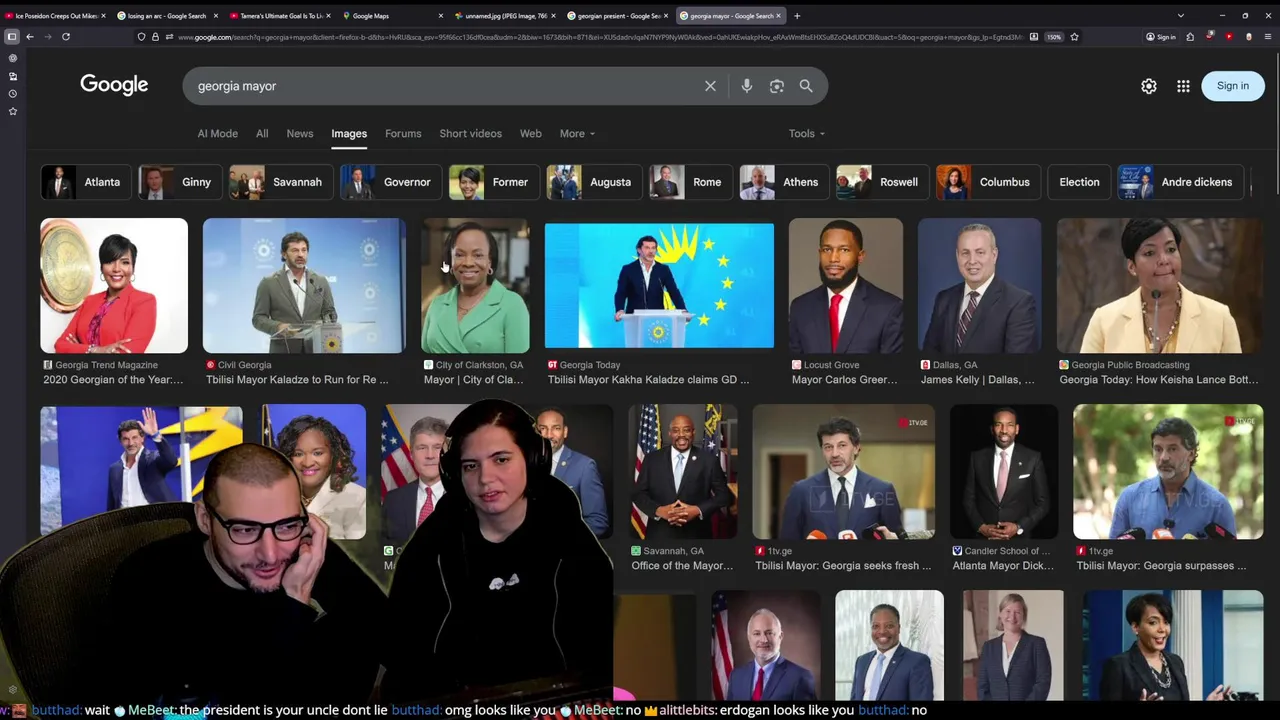The width and height of the screenshot is (1280, 720).
Task: Filter images by the Rome chip
Action: click(x=690, y=182)
